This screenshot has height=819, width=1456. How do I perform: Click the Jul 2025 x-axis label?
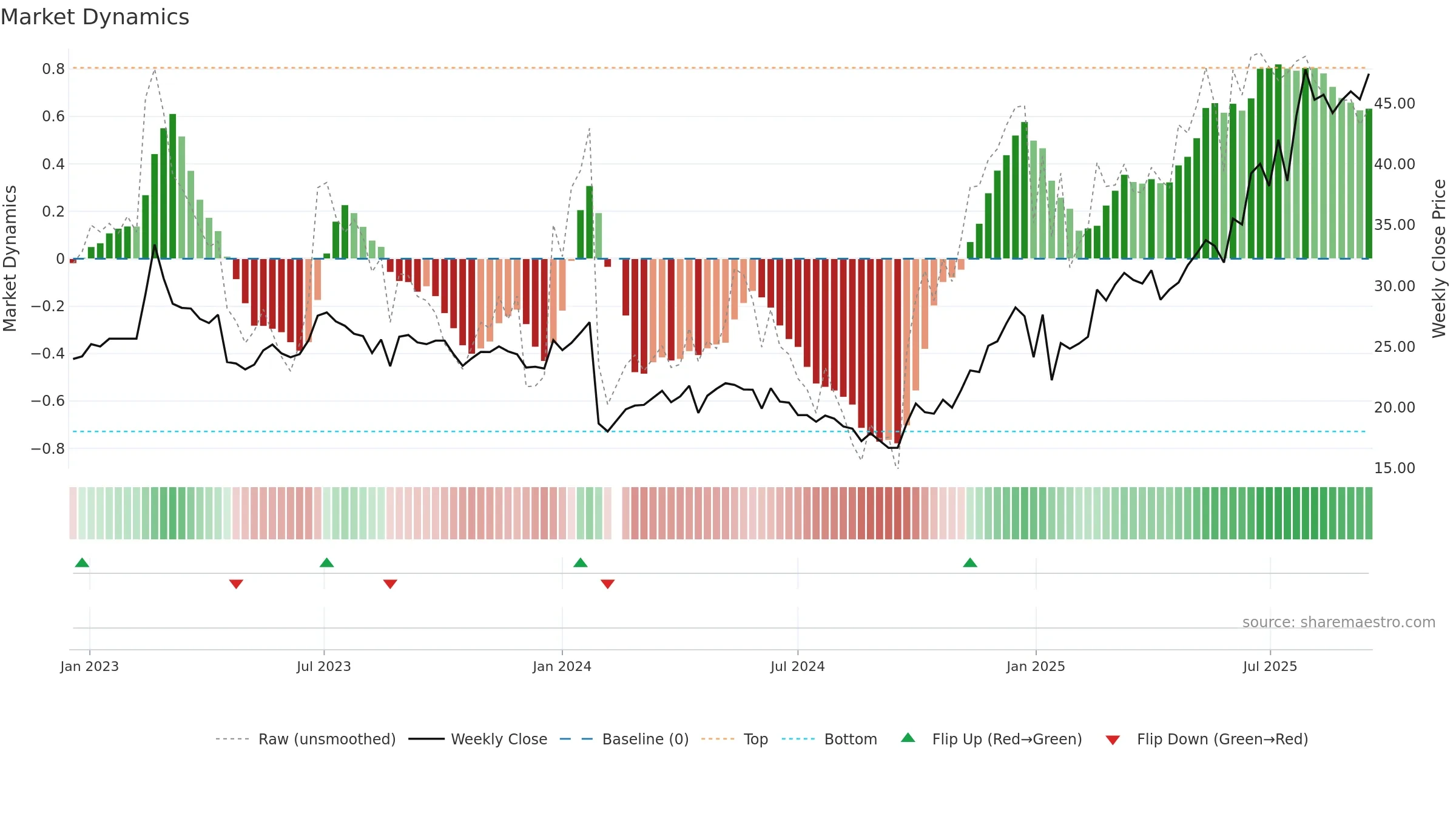tap(1270, 666)
